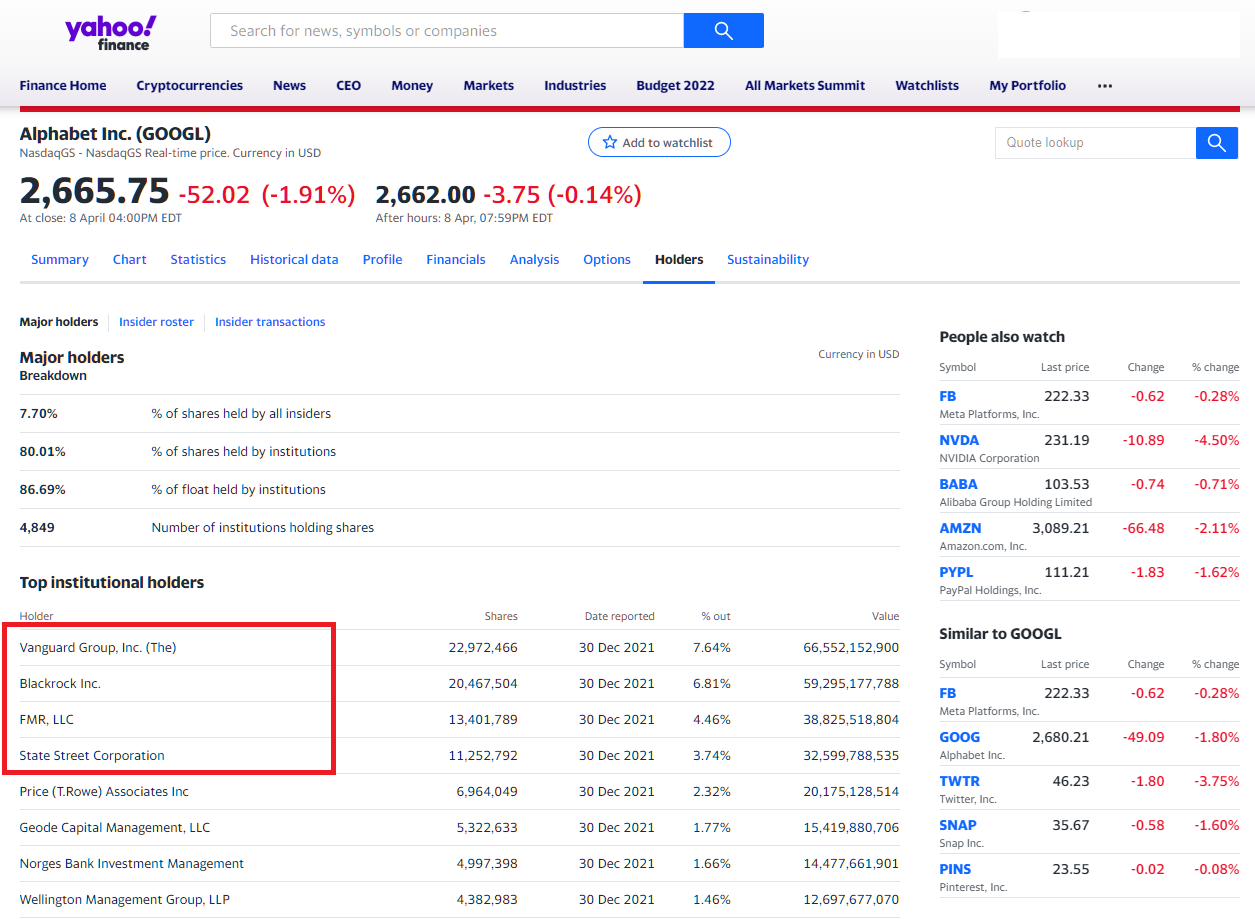
Task: Open Industries in the navigation bar
Action: (575, 86)
